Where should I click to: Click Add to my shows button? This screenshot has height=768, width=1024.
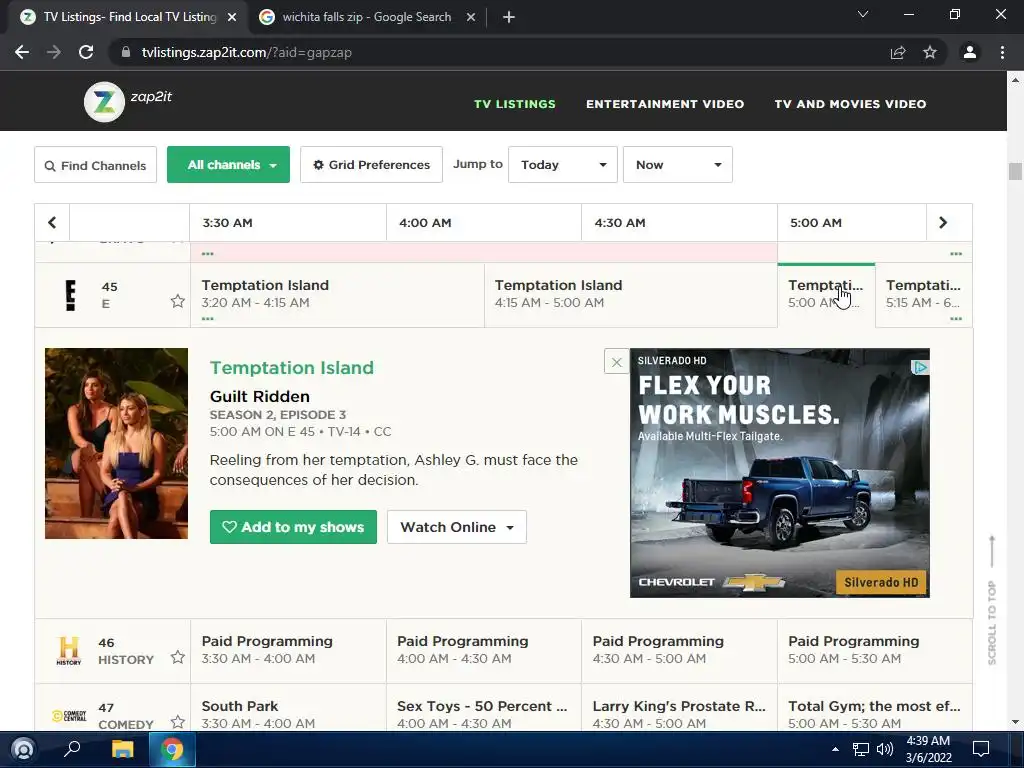(293, 527)
